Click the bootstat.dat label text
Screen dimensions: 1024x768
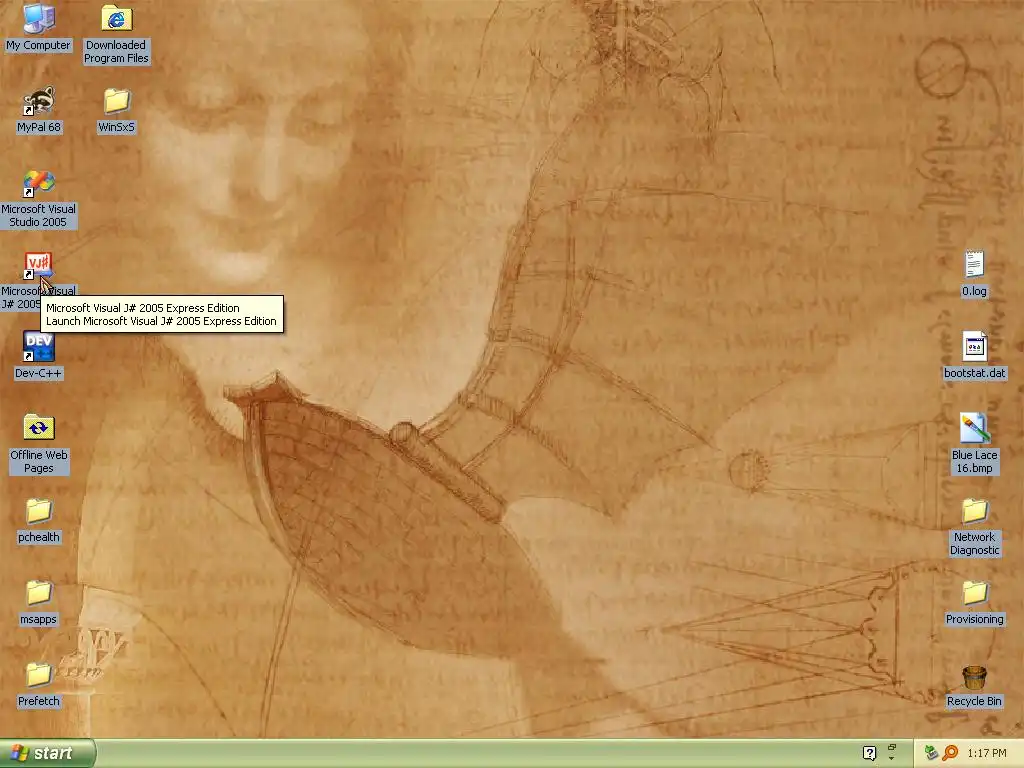pos(974,374)
